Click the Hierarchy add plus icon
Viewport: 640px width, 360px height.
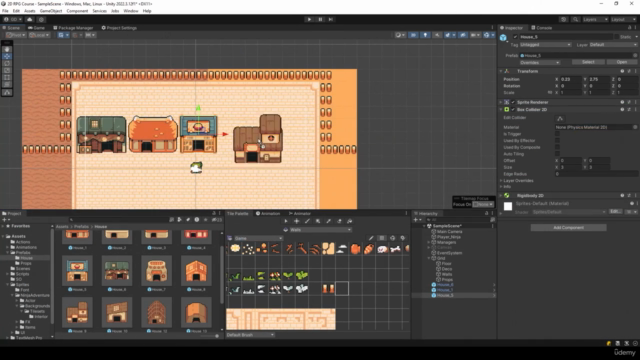pos(416,220)
